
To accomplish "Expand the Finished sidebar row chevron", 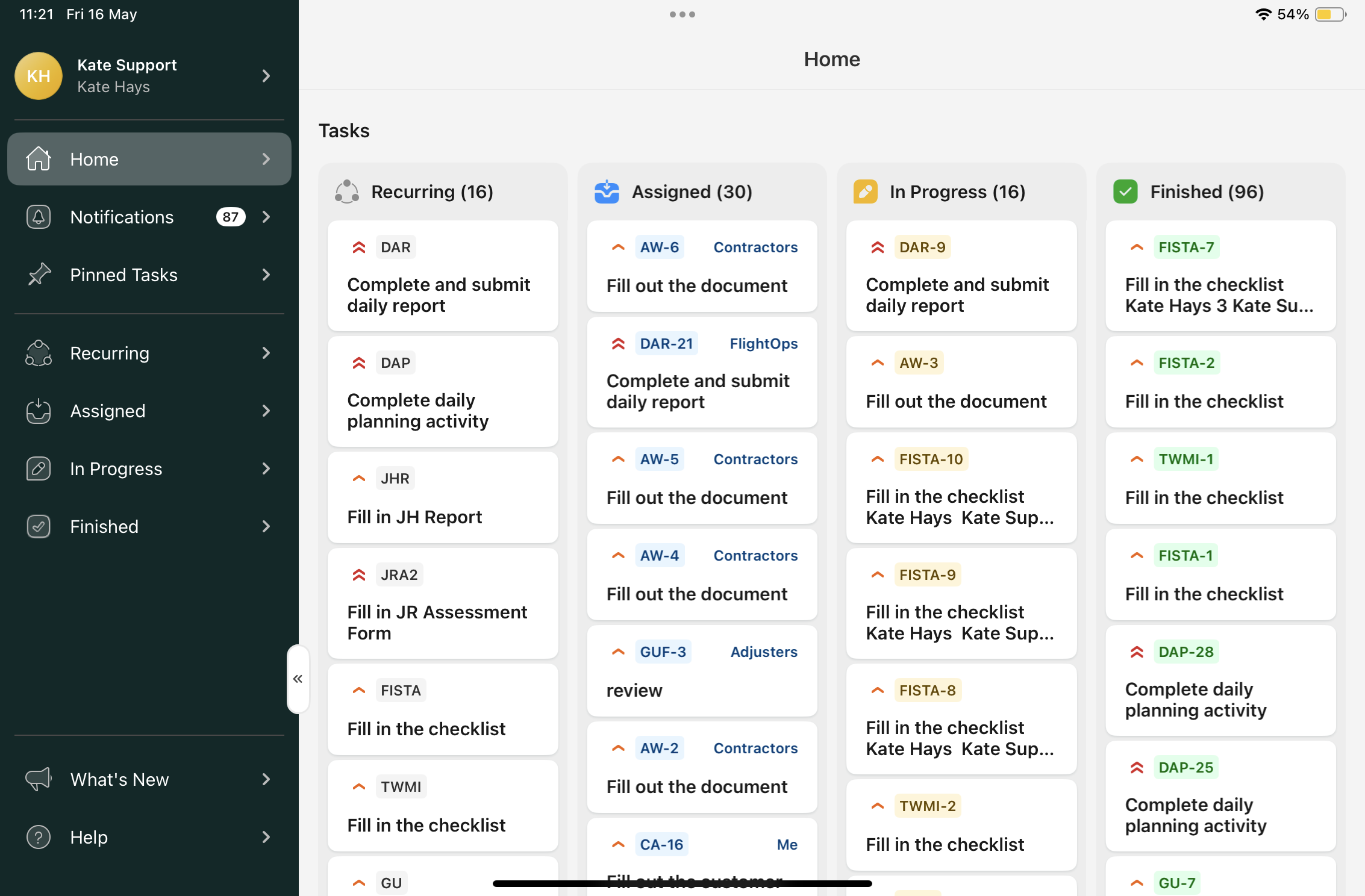I will point(266,527).
